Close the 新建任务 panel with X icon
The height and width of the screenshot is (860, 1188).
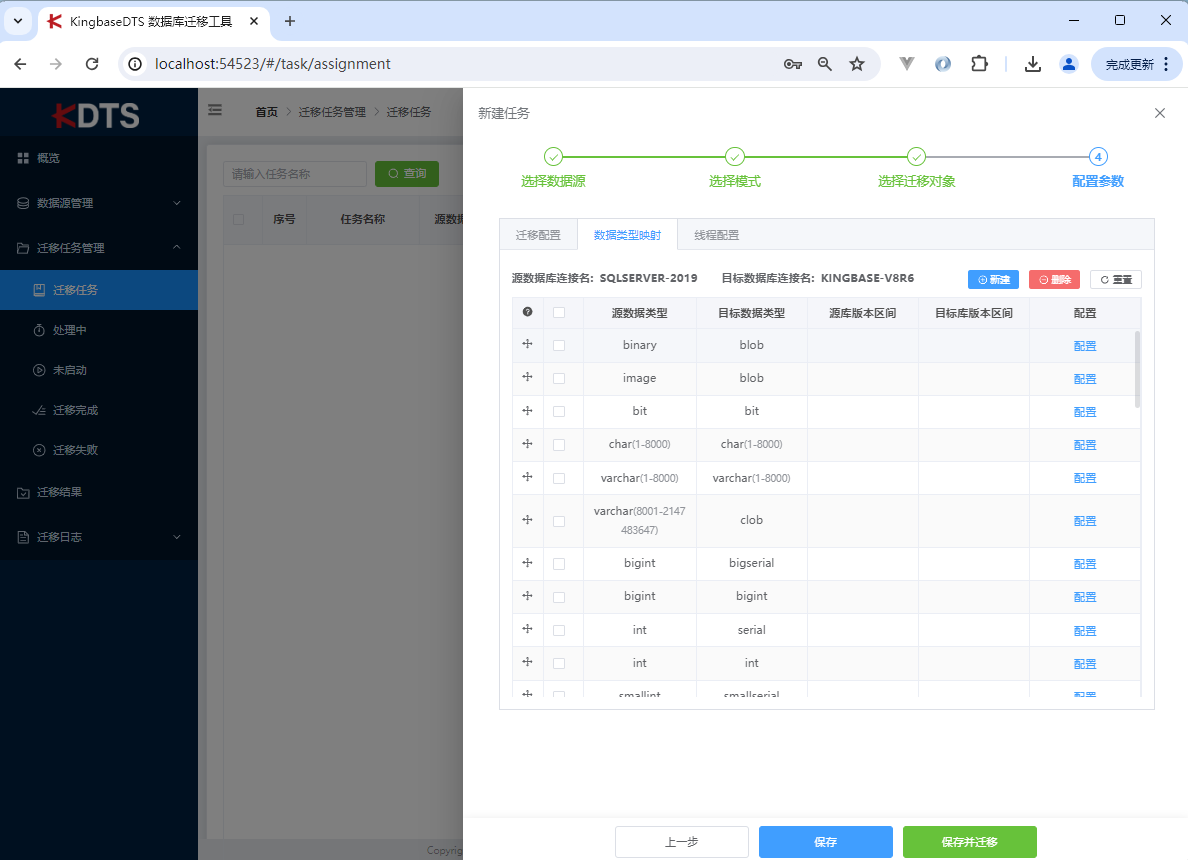click(x=1160, y=113)
